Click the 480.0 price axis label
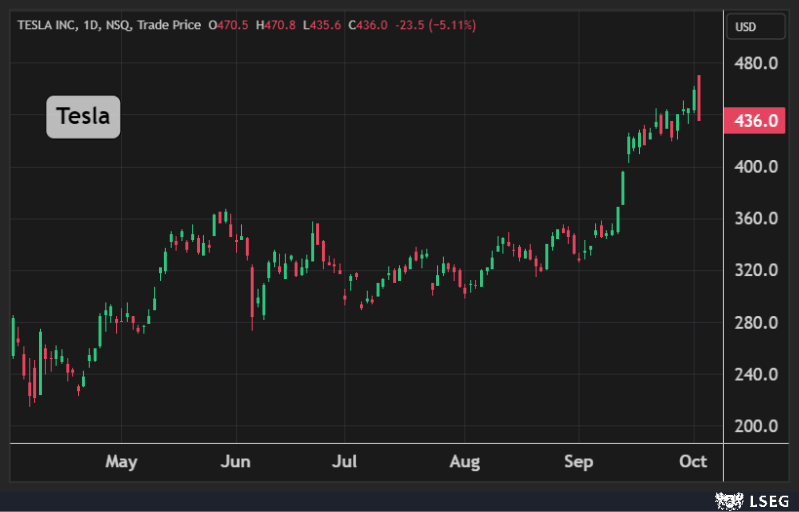This screenshot has height=512, width=799. click(x=757, y=64)
